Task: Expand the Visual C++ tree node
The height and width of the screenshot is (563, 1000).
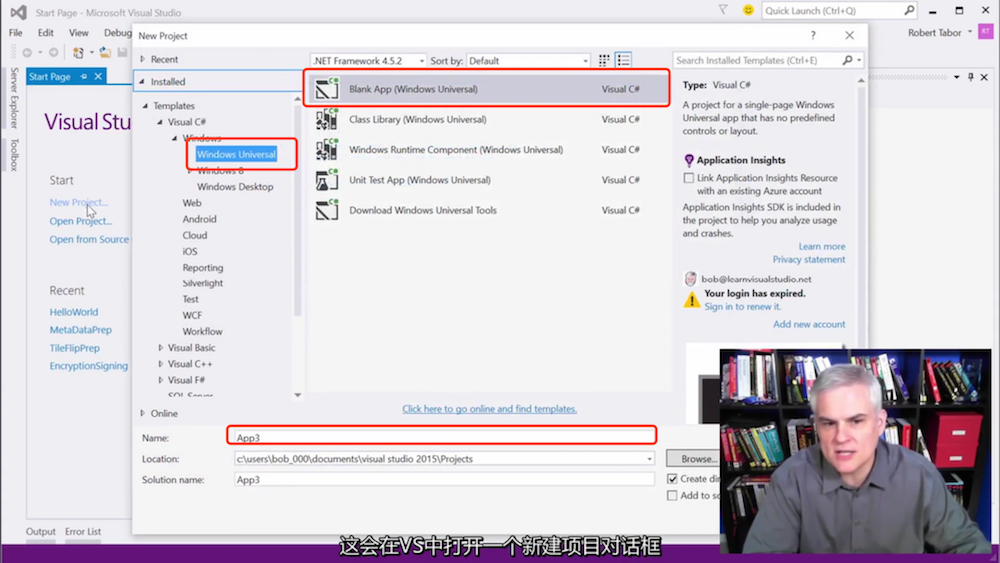Action: tap(161, 363)
